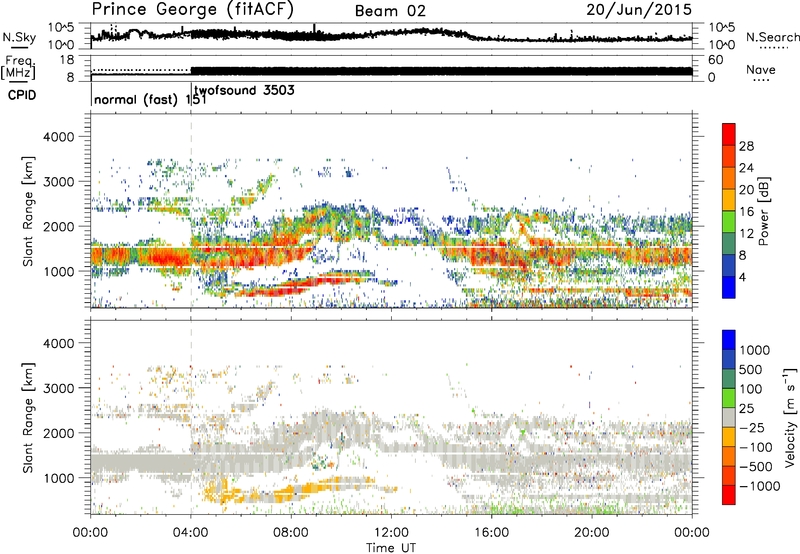Pick the light green 12–16 dB colorbar segment
The height and width of the screenshot is (554, 800).
(729, 222)
